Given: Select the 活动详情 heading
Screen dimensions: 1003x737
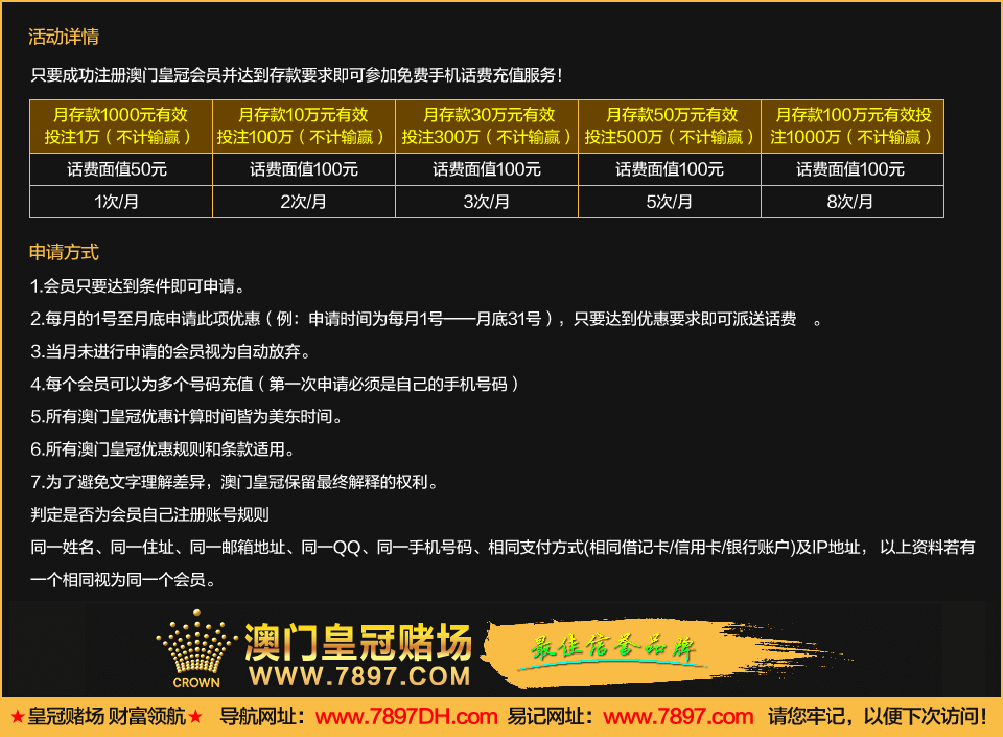Looking at the screenshot, I should (x=63, y=36).
